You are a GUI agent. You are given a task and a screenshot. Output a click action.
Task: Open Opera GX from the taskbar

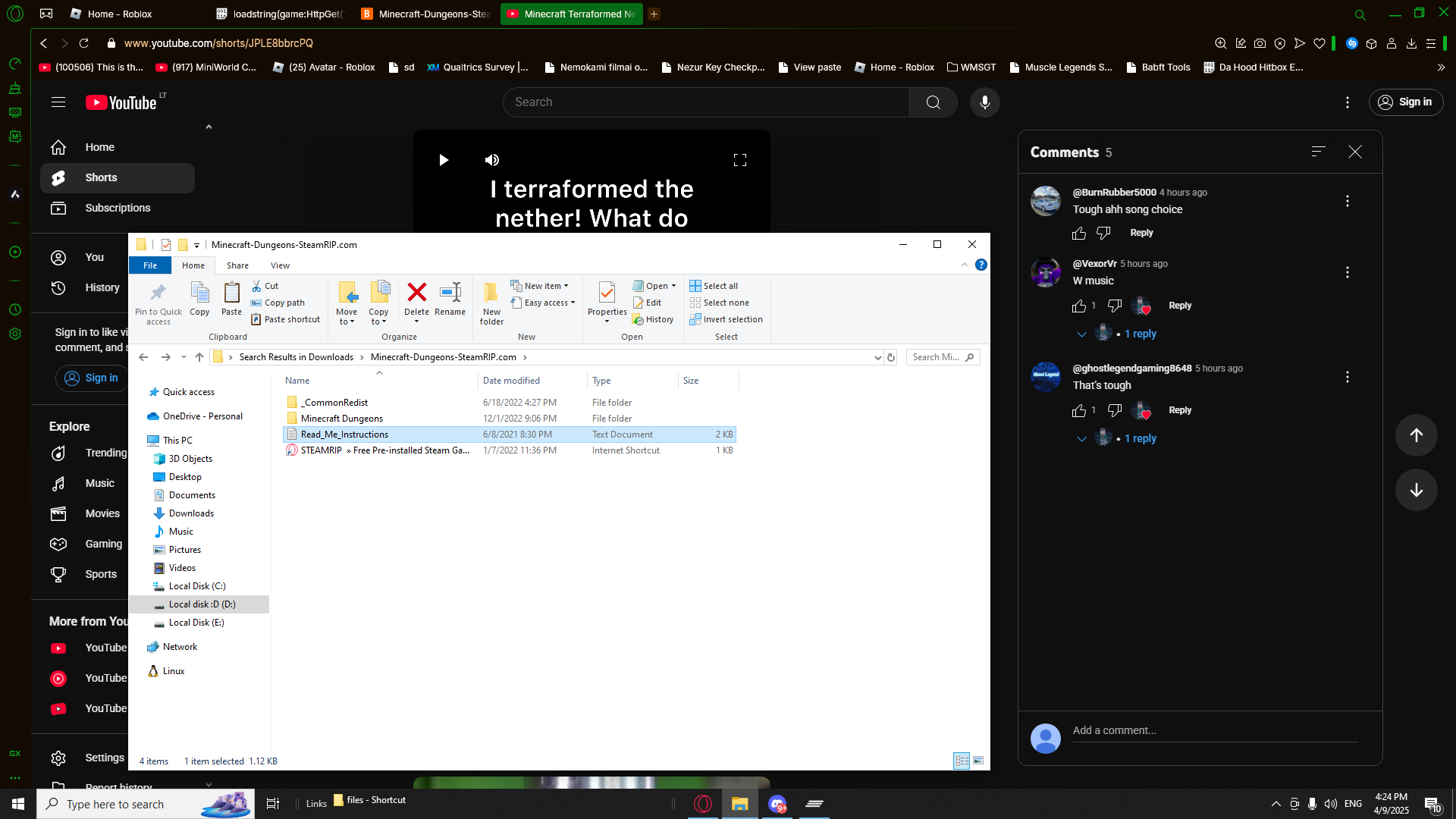(703, 804)
